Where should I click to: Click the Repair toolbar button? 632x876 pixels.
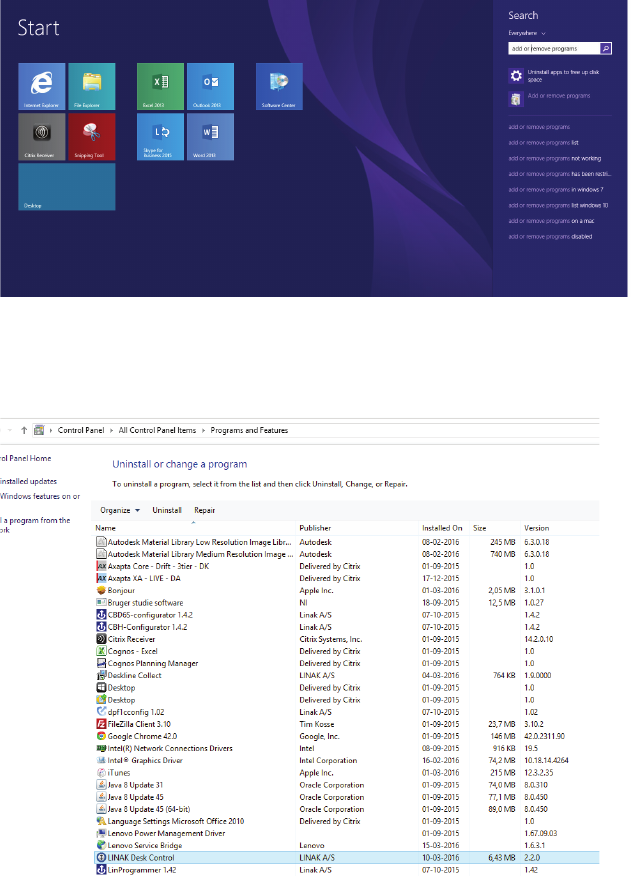point(205,510)
